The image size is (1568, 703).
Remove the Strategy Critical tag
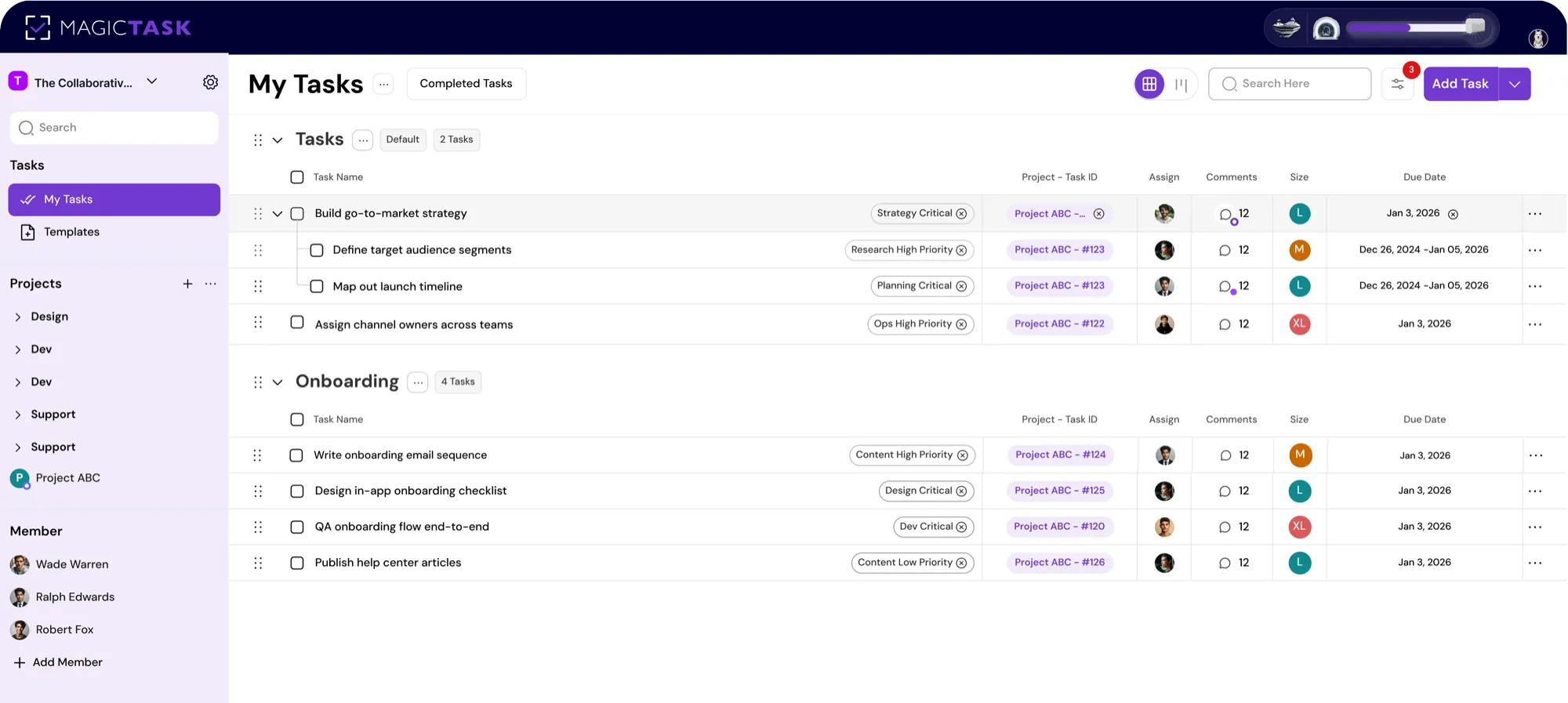coord(961,214)
